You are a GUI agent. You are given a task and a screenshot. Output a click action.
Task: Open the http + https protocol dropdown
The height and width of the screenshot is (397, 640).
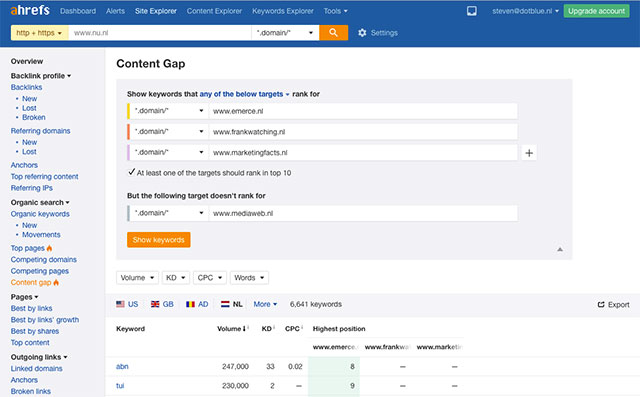click(40, 33)
